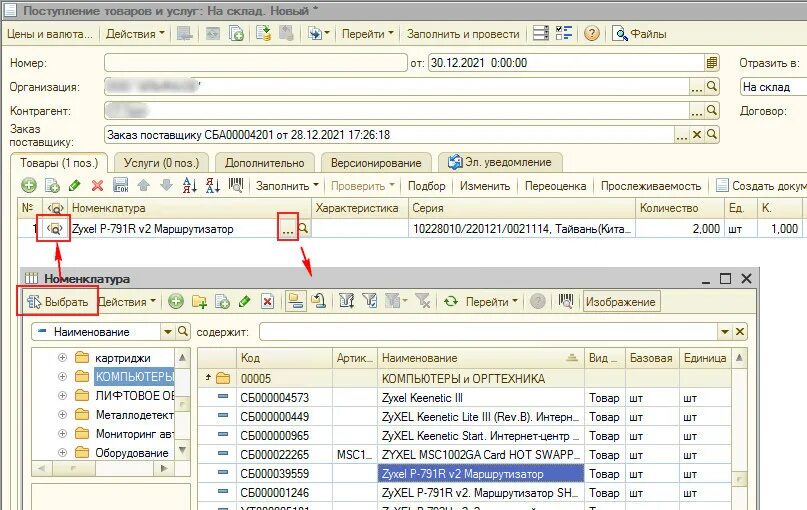
Task: Select row with code СБ000022265
Action: click(x=464, y=455)
